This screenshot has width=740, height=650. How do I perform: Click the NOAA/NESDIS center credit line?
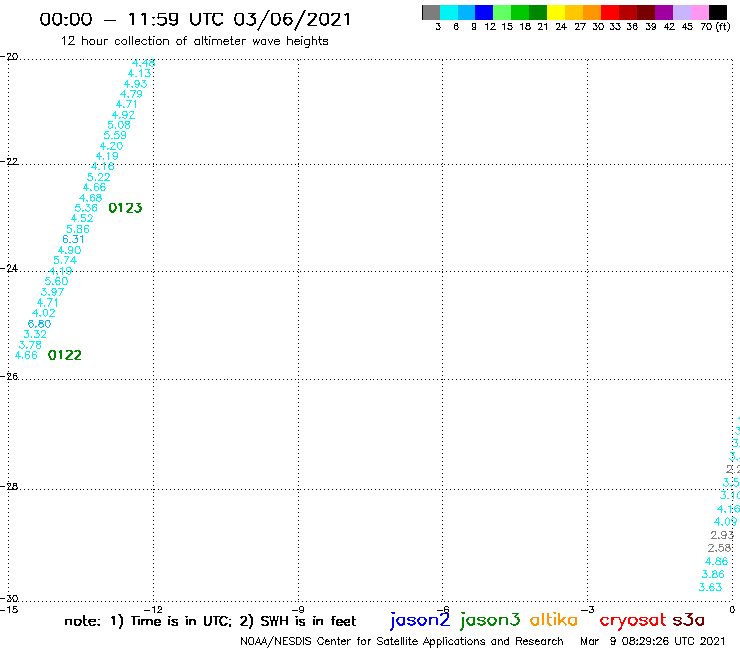pyautogui.click(x=402, y=641)
